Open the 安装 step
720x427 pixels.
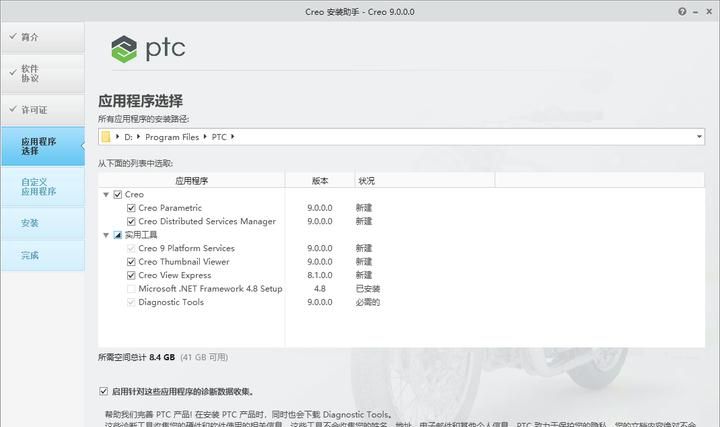(x=43, y=224)
